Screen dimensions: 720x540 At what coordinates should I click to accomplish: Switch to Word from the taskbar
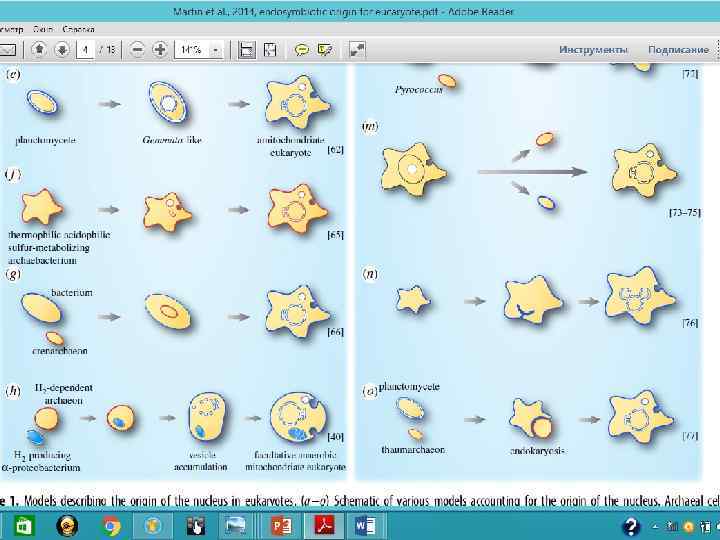coord(366,526)
